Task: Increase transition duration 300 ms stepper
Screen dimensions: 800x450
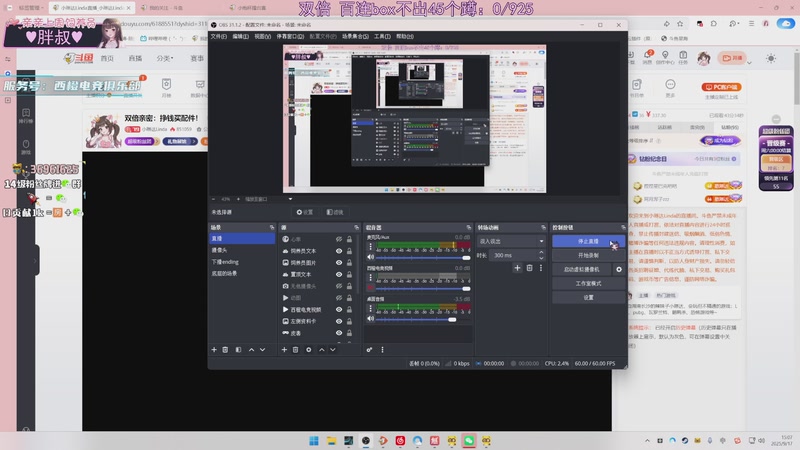Action: [x=541, y=253]
